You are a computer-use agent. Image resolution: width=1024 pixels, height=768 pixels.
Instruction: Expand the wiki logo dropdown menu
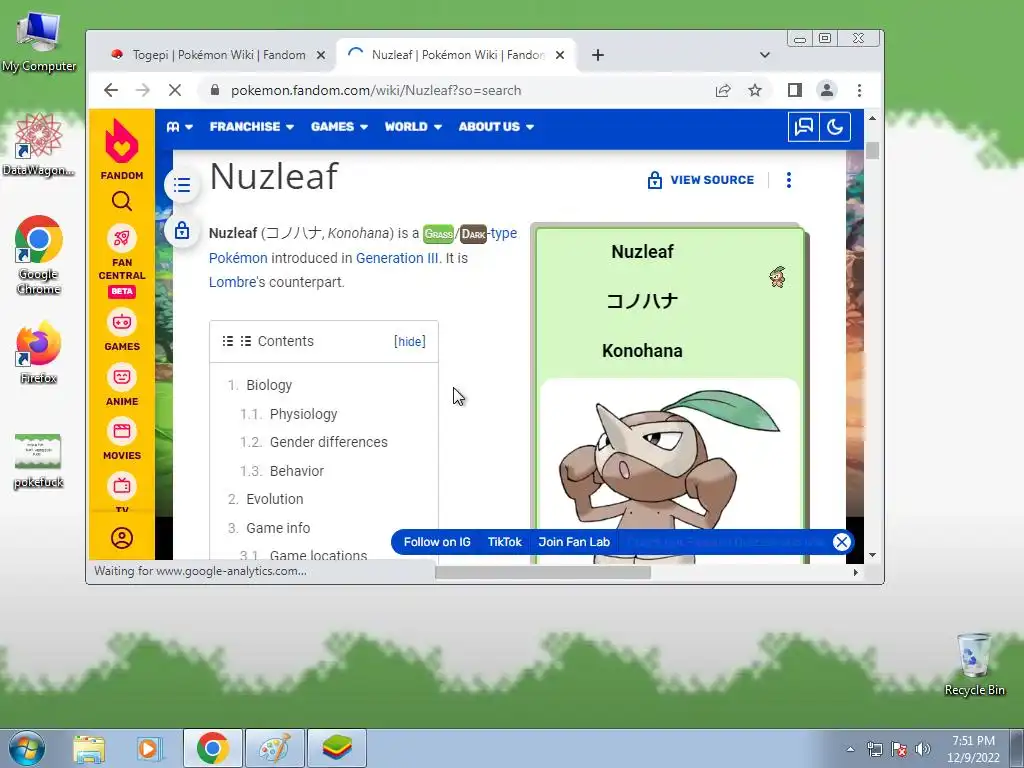179,127
